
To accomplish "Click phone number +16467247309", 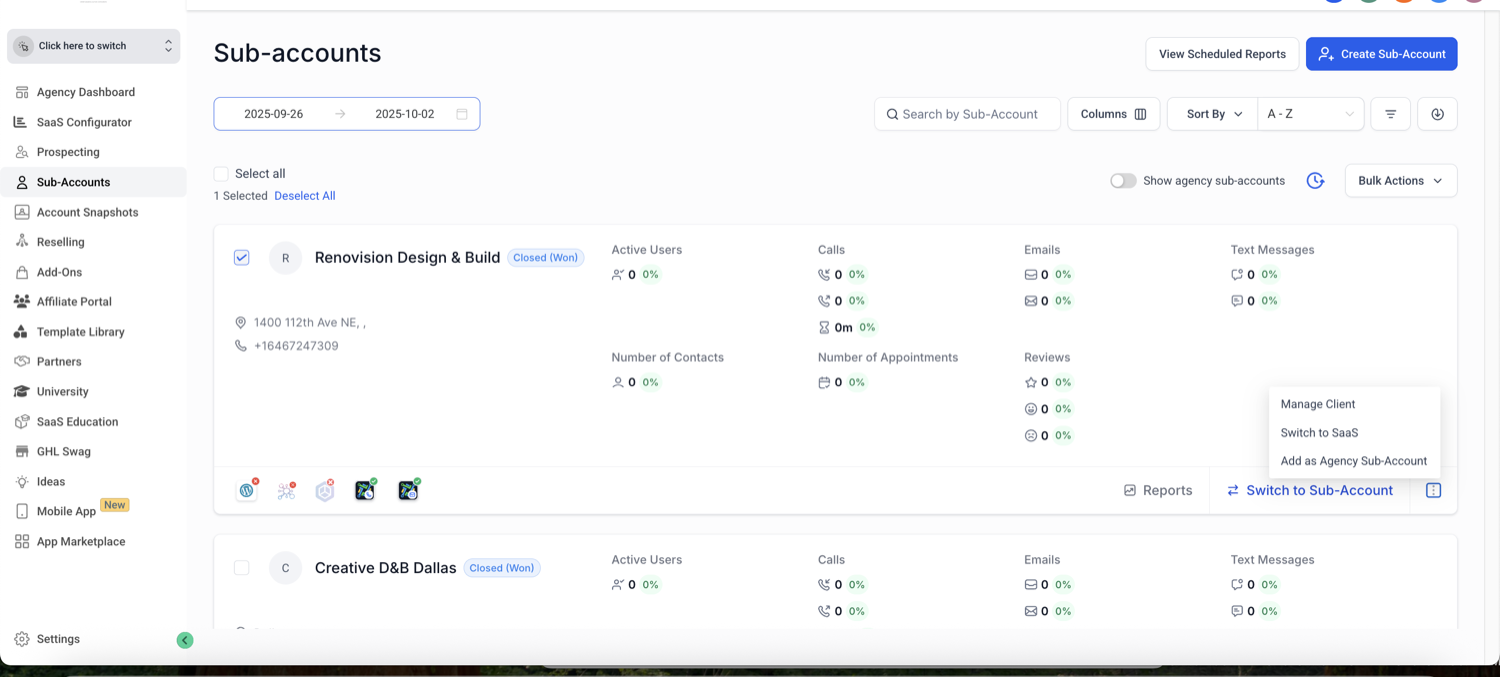I will [x=296, y=346].
